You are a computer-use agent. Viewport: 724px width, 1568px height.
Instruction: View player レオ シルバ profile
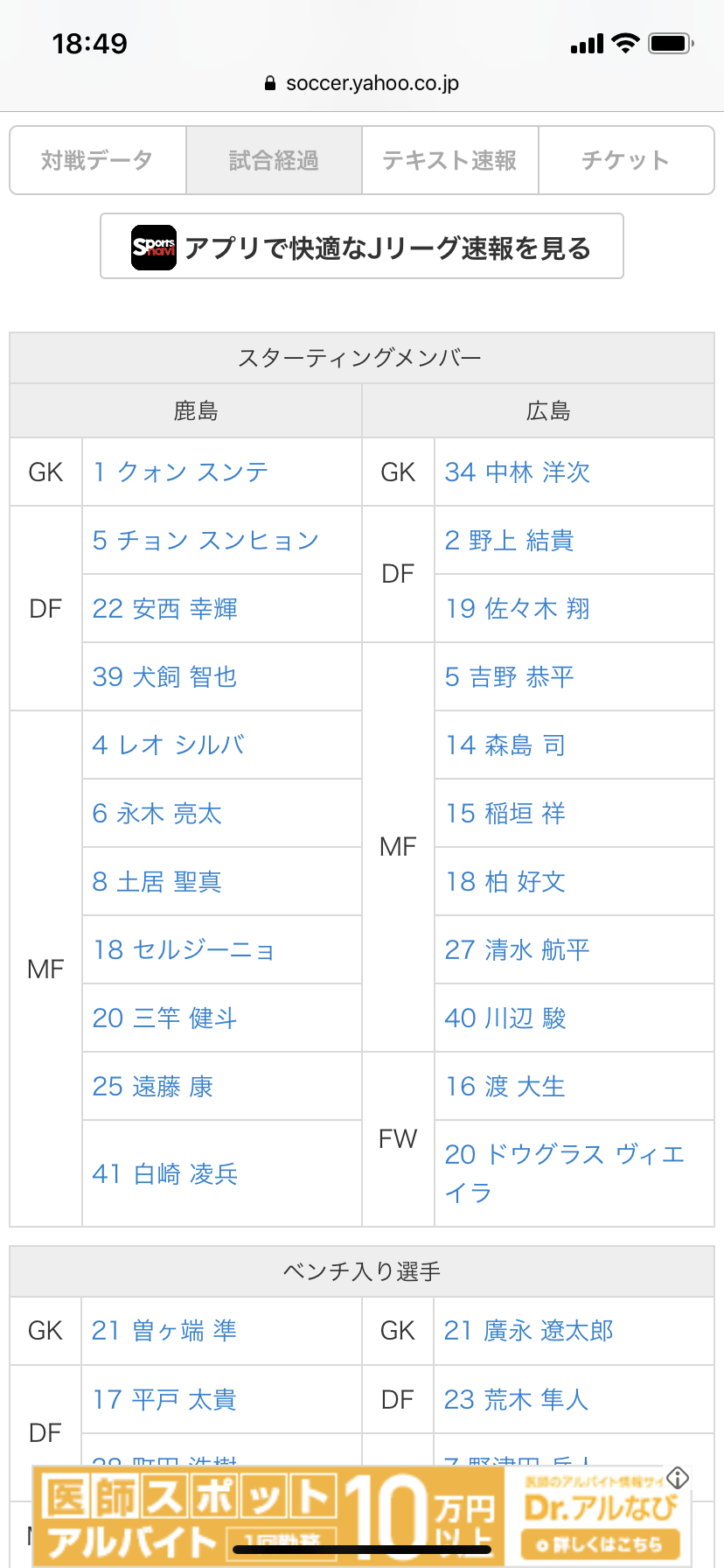coord(169,745)
